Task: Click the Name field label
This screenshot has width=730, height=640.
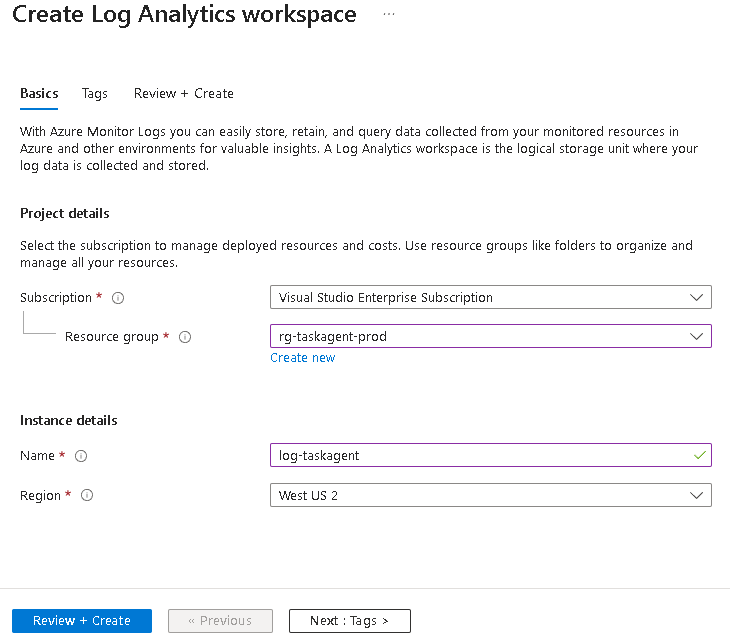Action: coord(37,456)
